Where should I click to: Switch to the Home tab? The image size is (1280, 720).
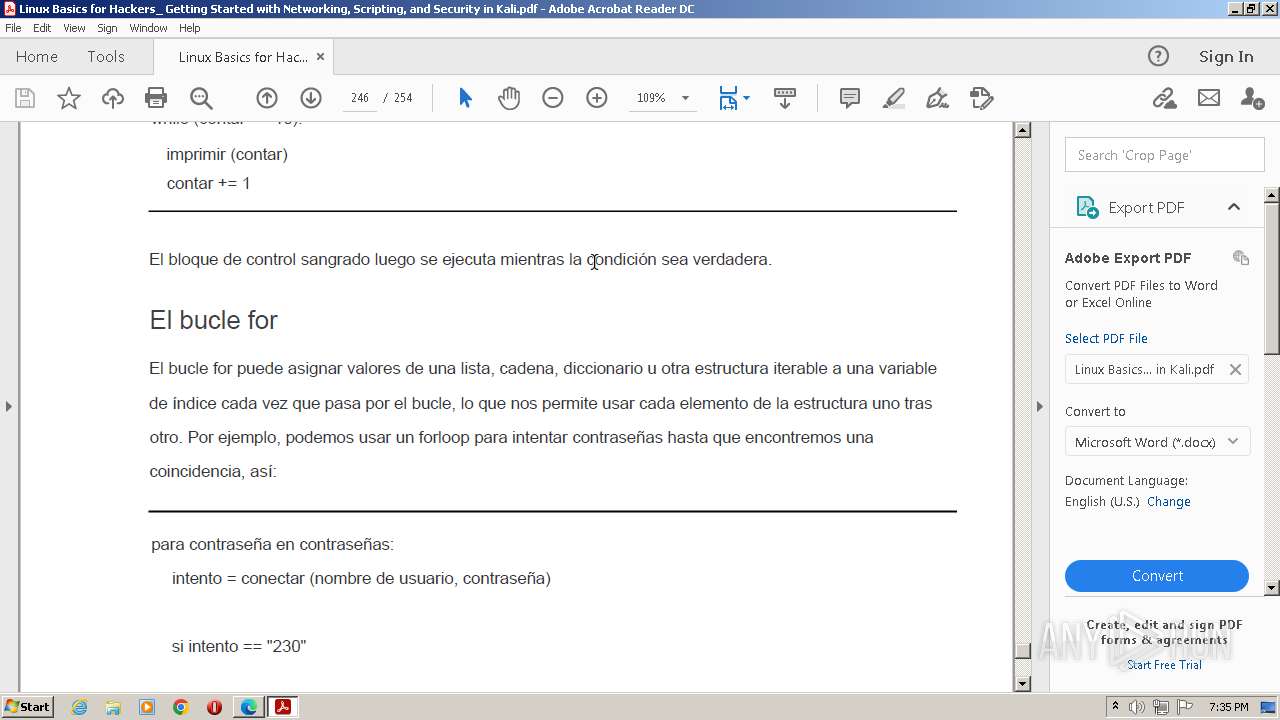point(37,57)
